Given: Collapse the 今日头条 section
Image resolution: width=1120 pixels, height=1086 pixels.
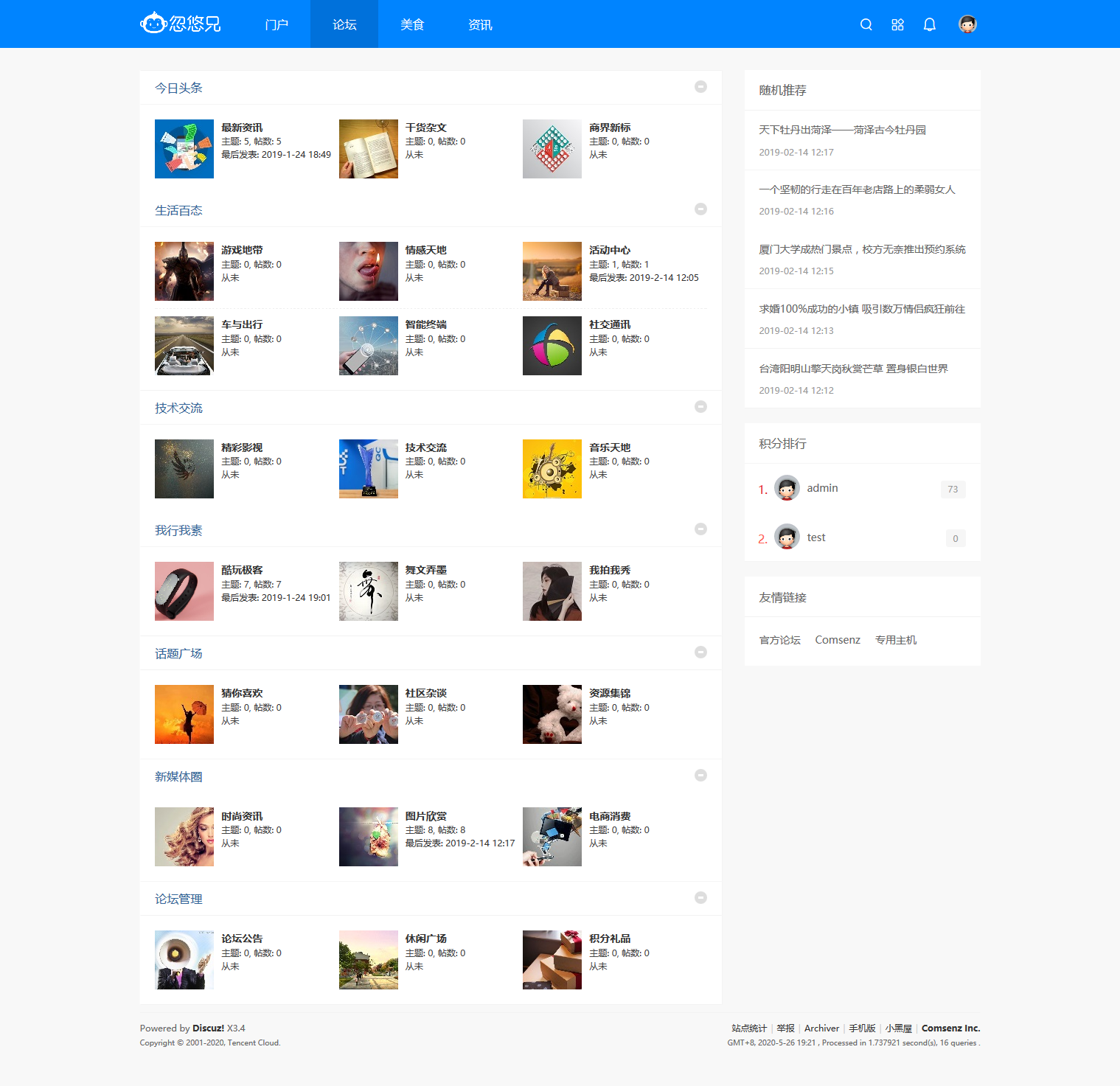Looking at the screenshot, I should [x=701, y=86].
